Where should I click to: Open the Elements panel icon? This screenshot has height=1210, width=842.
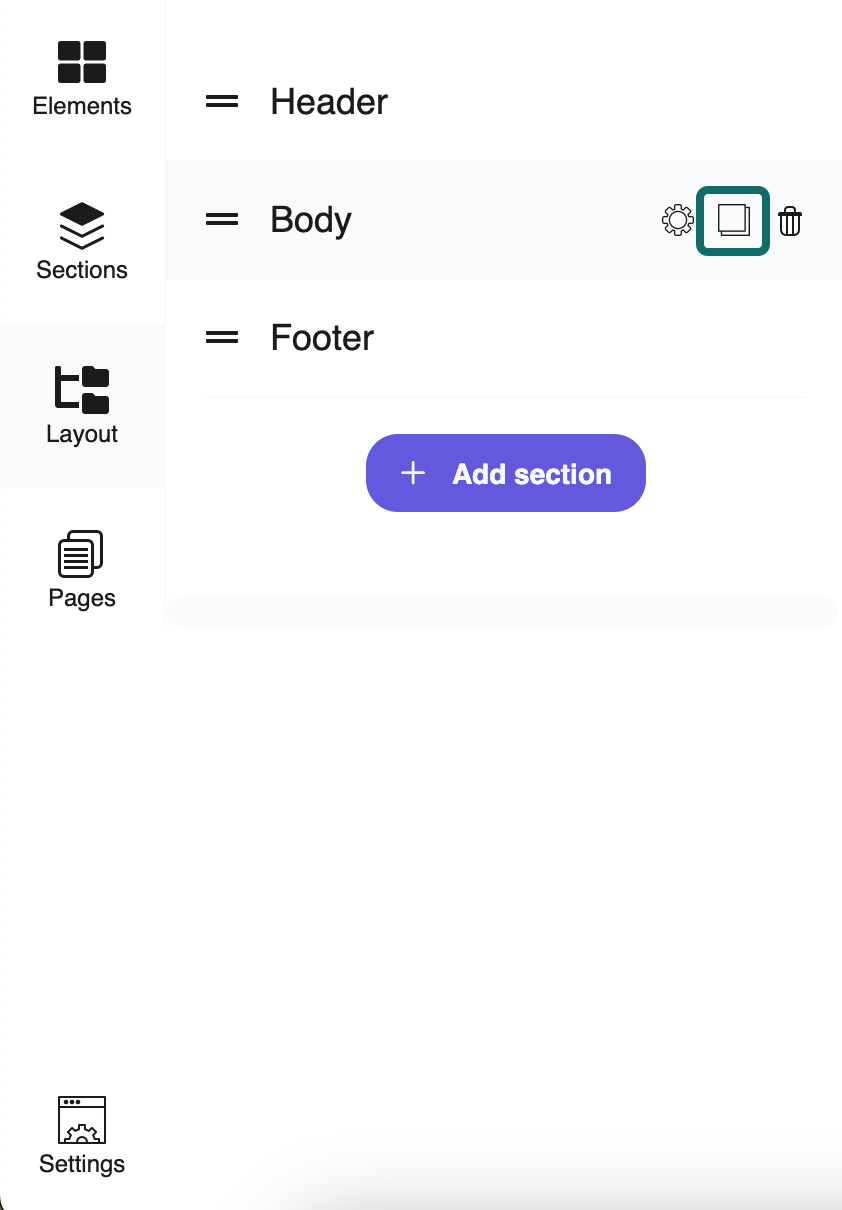(82, 62)
